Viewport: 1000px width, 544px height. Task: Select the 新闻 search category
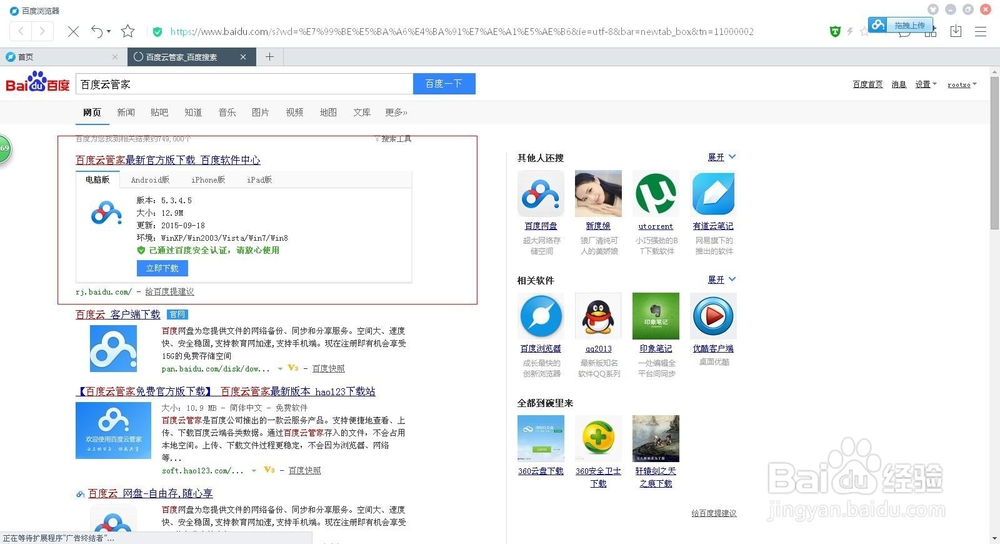(x=126, y=112)
